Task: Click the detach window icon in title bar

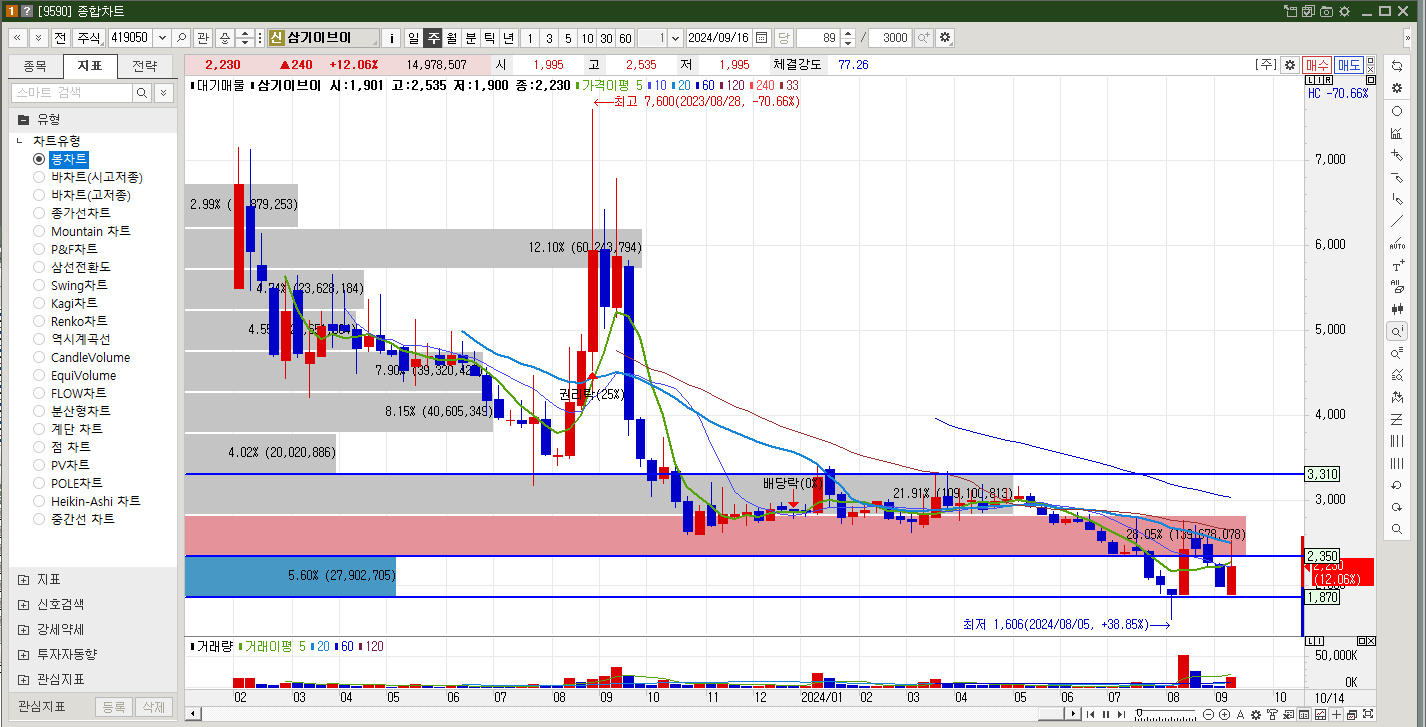Action: click(1290, 11)
